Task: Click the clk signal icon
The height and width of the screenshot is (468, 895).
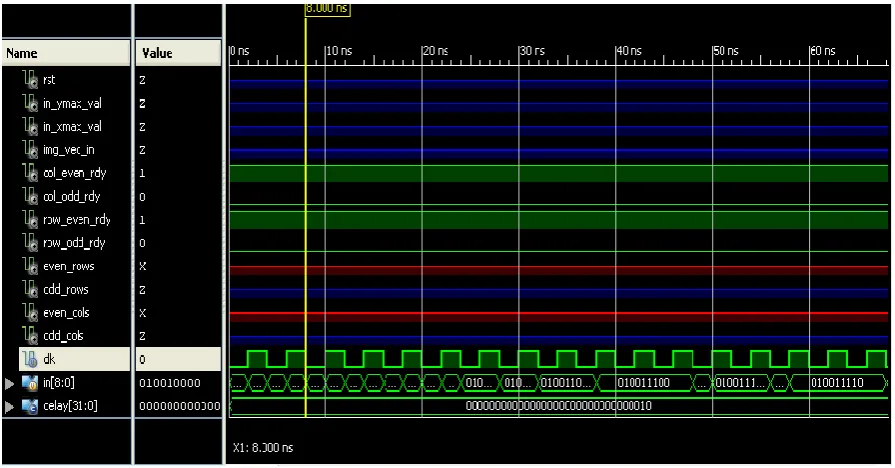Action: 30,359
